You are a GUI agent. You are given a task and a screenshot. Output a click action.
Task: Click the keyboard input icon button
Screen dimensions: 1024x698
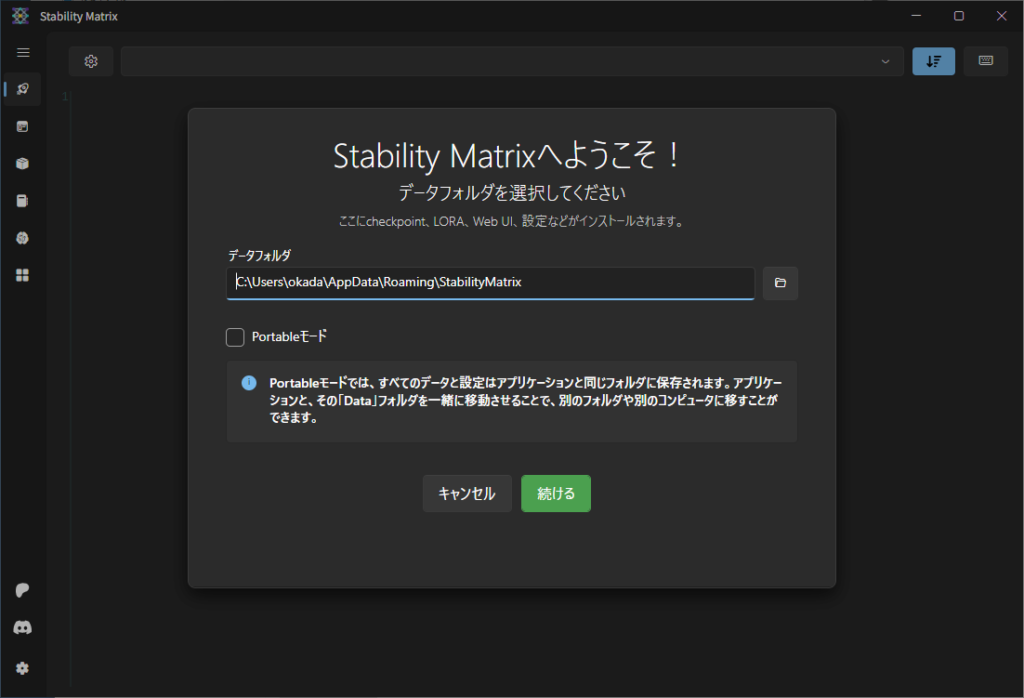pyautogui.click(x=985, y=61)
